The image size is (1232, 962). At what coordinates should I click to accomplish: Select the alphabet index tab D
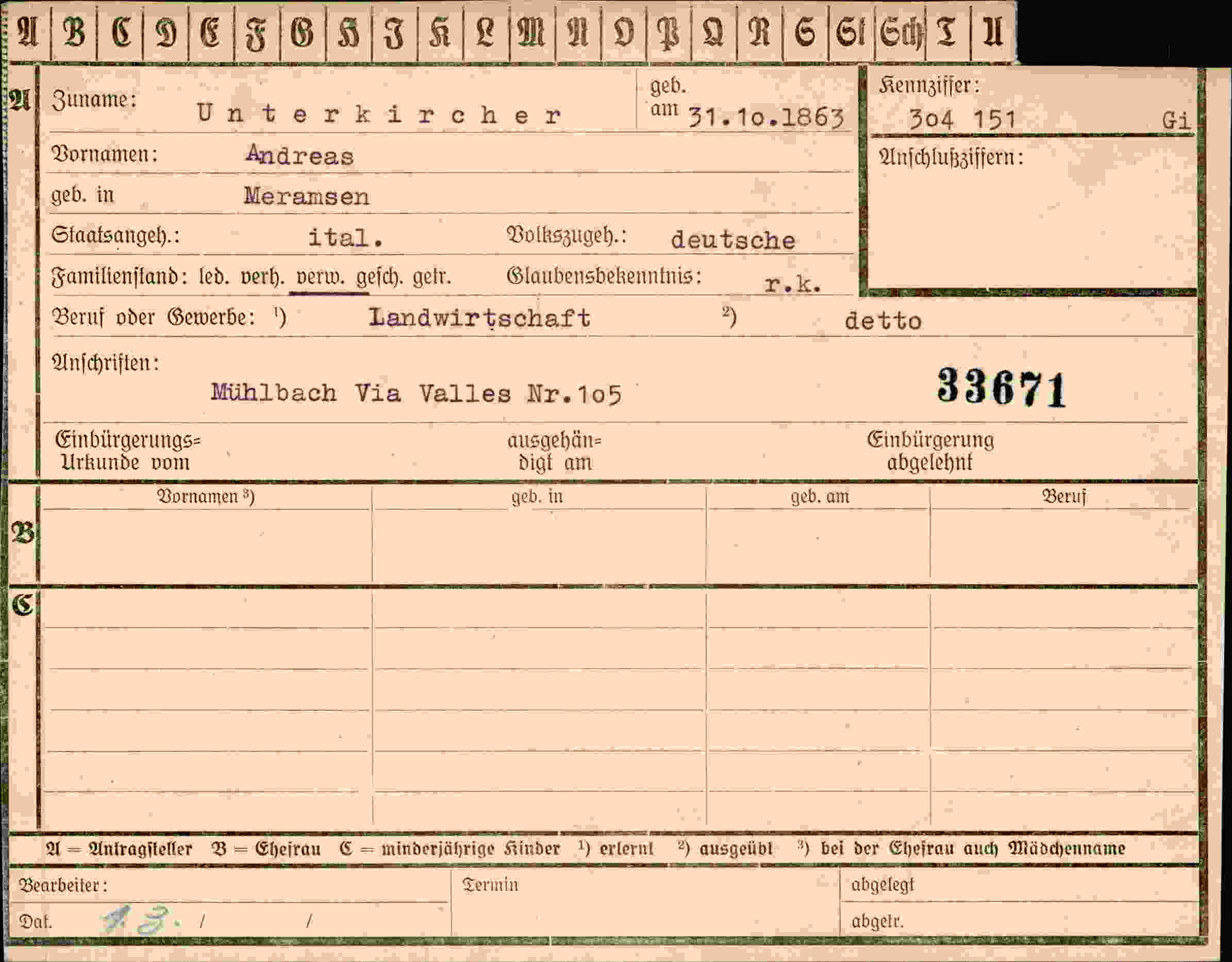click(x=166, y=32)
